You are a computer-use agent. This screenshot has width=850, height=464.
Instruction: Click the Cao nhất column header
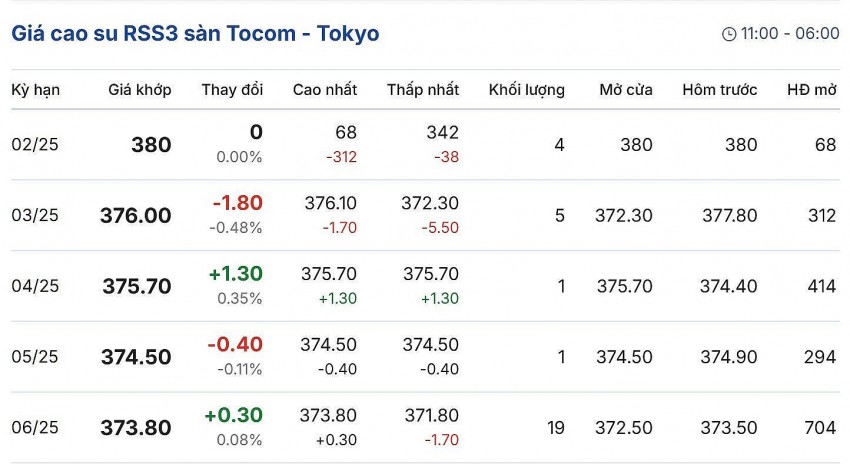[x=325, y=90]
